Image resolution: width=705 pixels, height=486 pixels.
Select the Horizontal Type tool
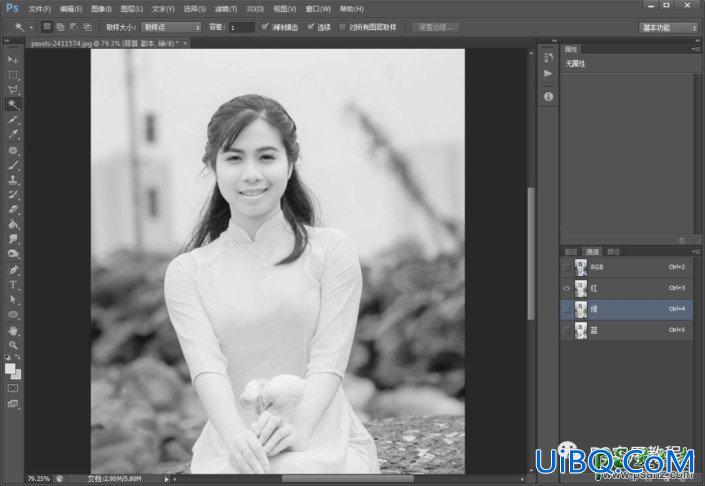click(13, 285)
